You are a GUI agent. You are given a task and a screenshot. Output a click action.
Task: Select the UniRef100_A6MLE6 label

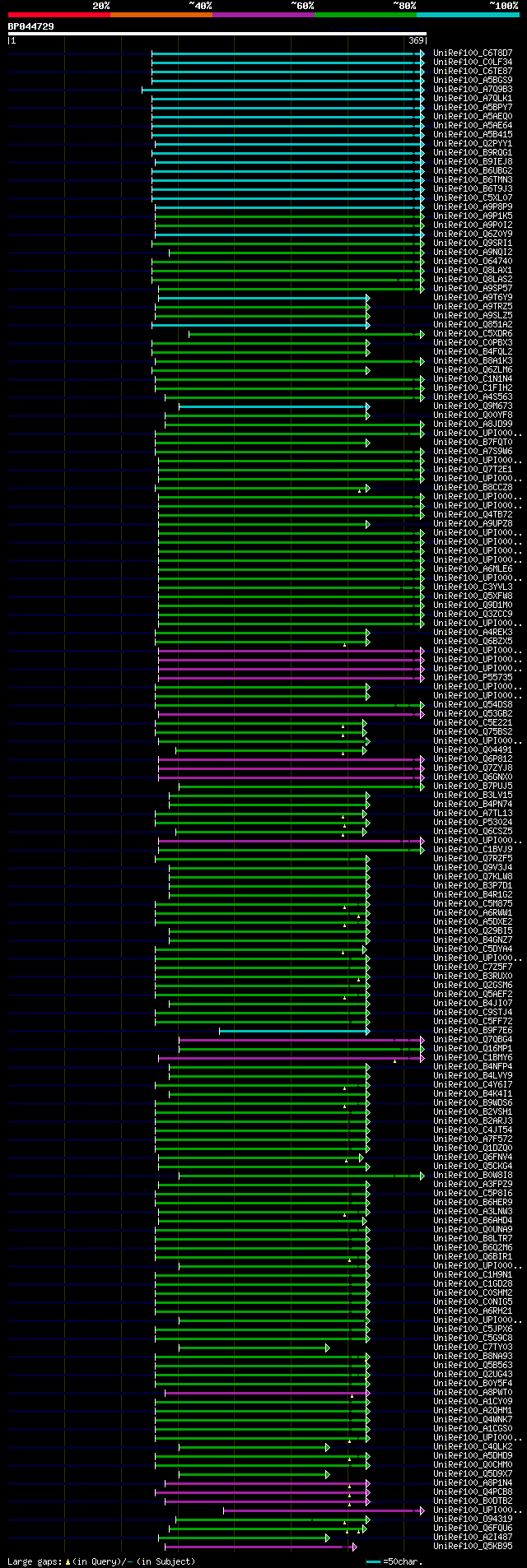(473, 568)
